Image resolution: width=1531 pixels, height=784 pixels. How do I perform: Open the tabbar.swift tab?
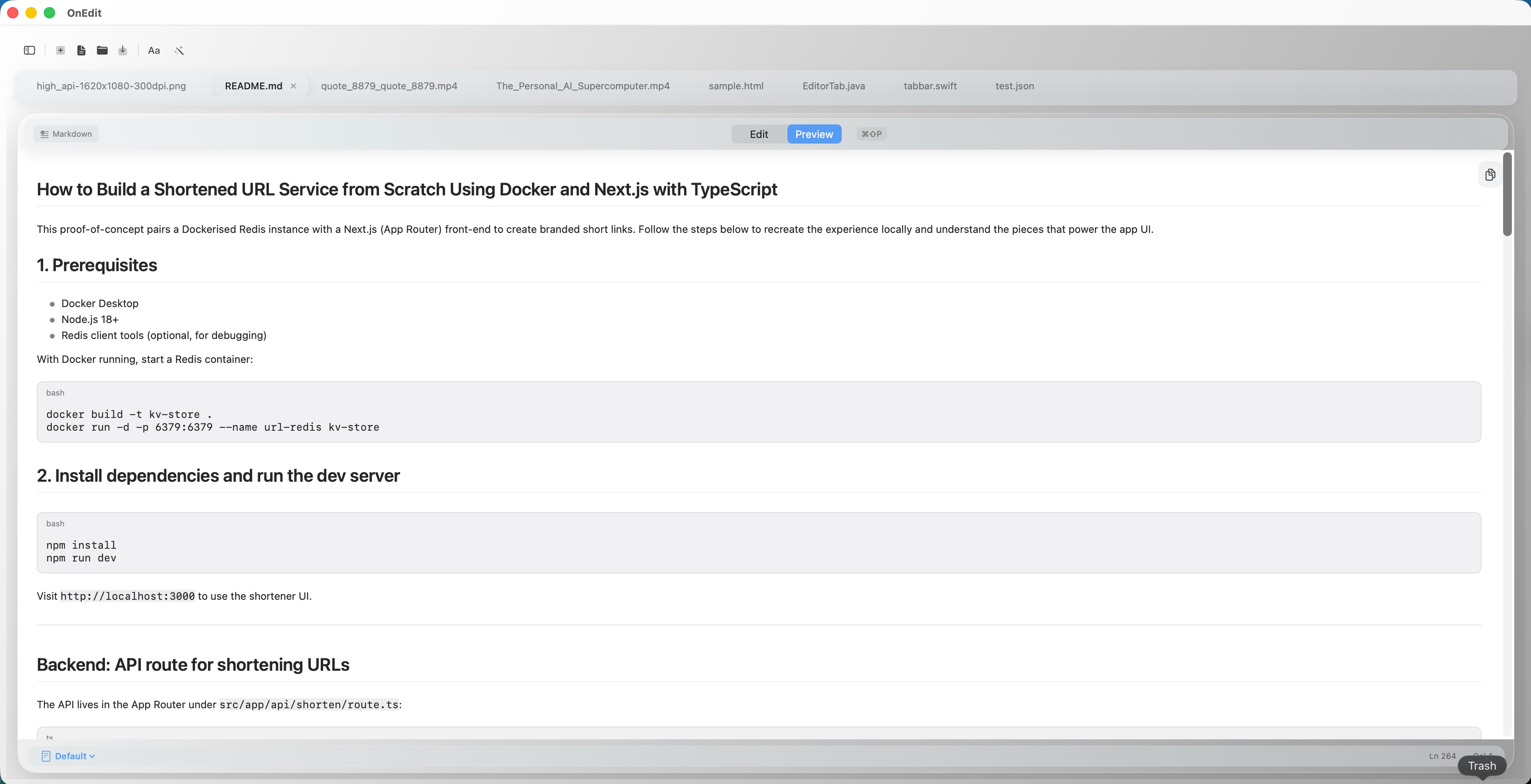pos(930,86)
